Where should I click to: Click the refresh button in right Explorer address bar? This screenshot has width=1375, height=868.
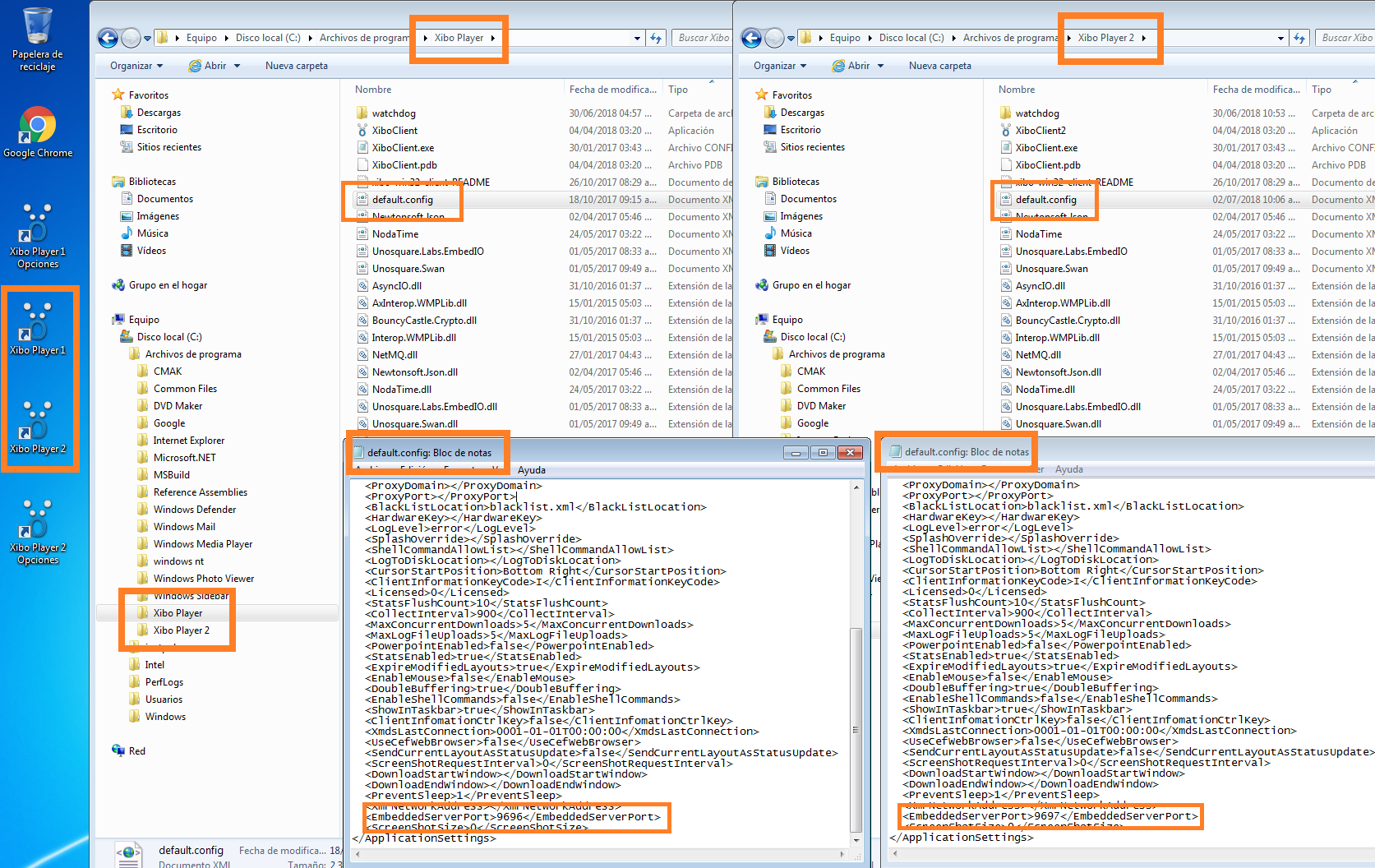(1299, 38)
